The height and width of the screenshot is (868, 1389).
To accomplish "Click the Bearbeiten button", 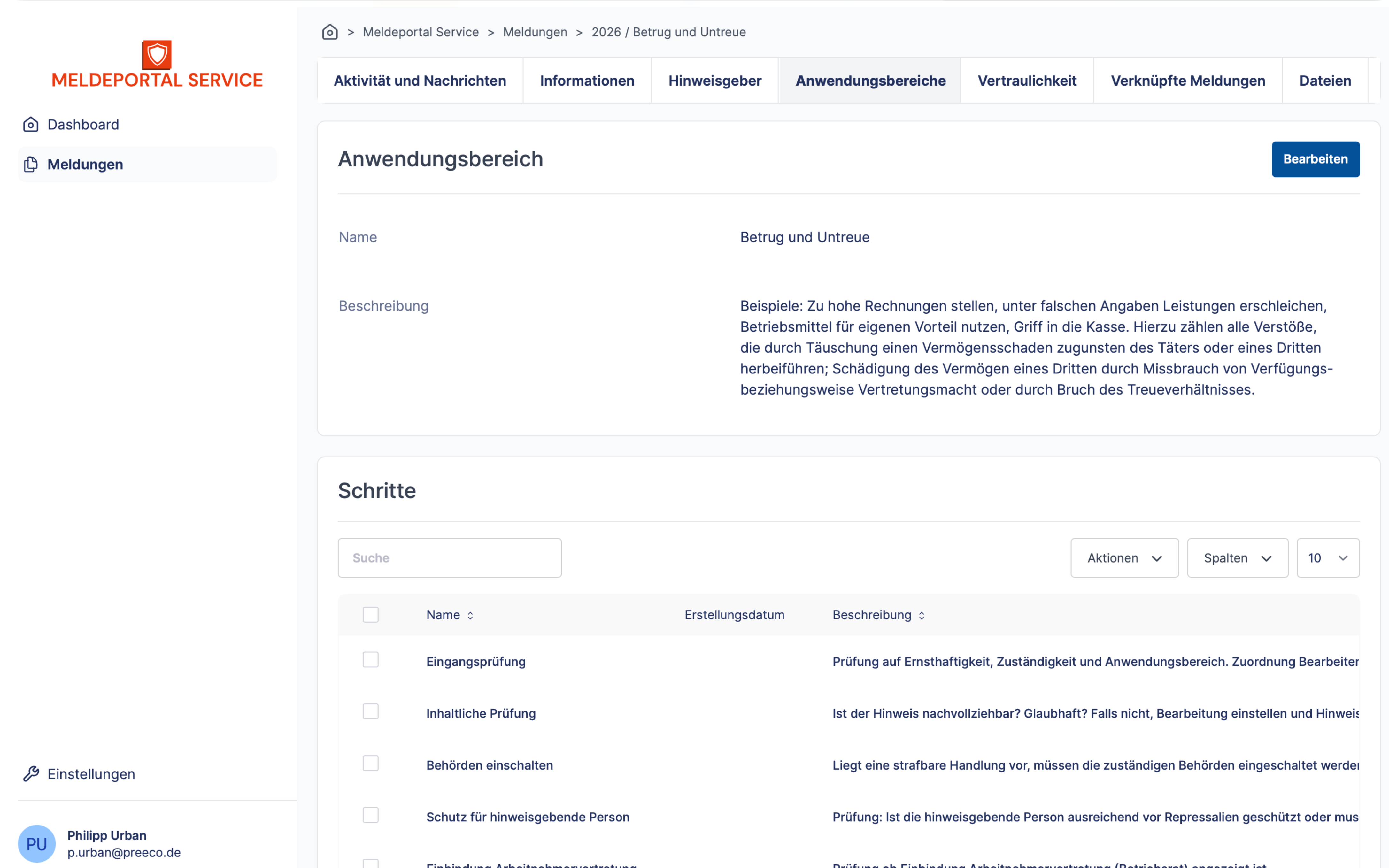I will tap(1315, 160).
